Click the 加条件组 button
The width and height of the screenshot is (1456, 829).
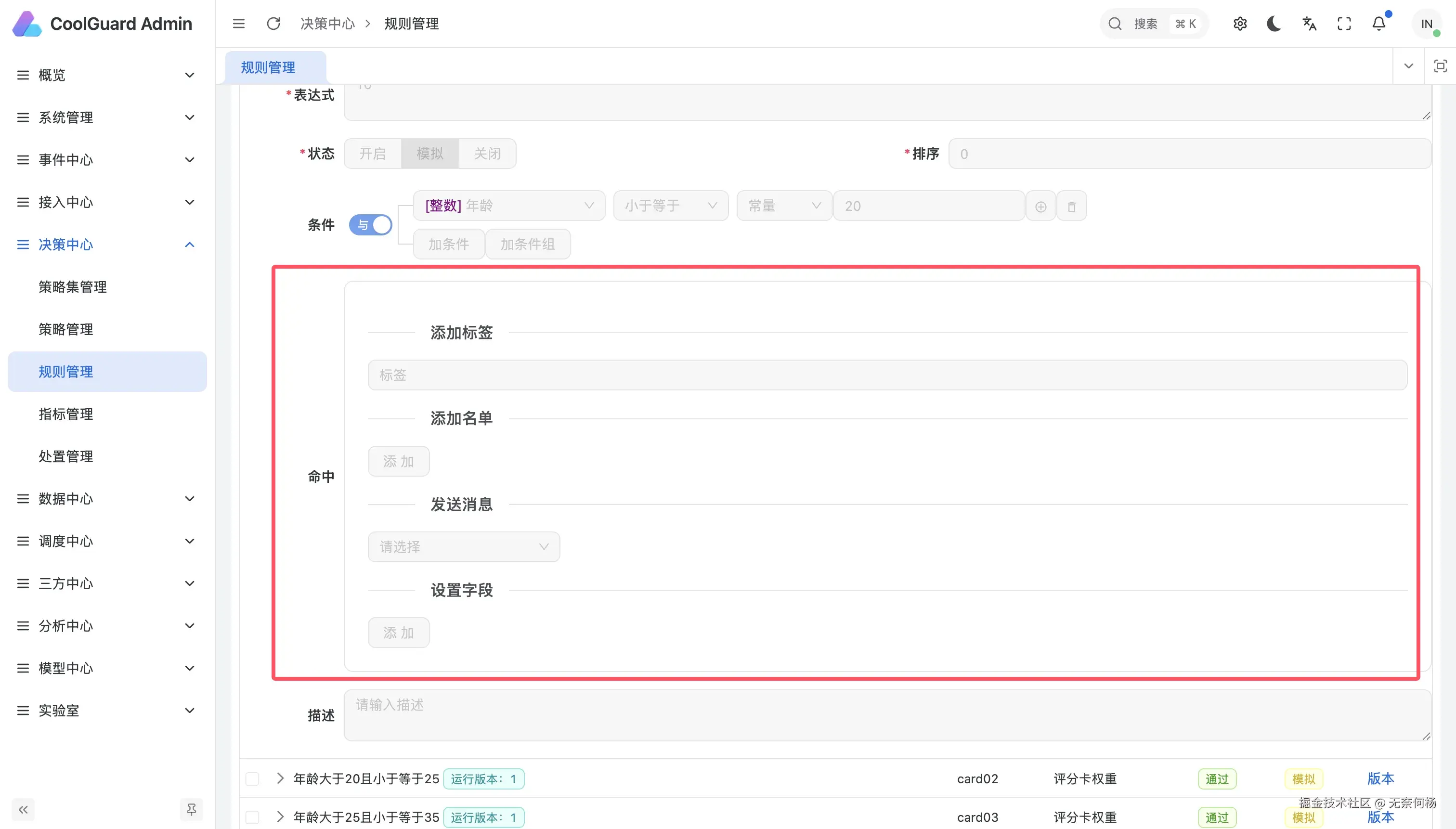point(527,244)
